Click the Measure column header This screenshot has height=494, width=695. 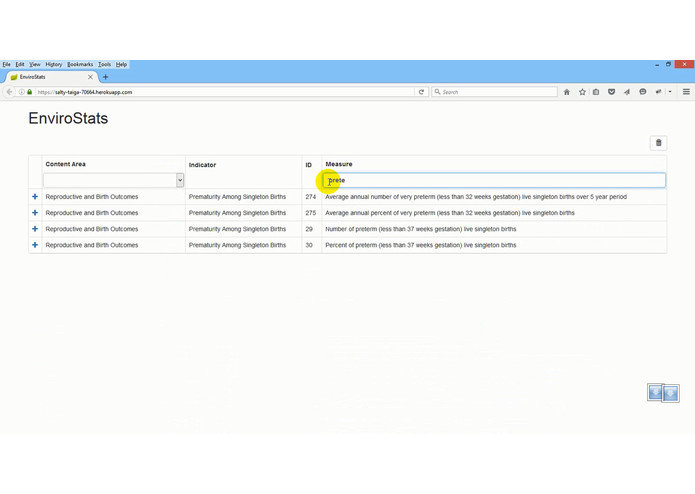pos(339,164)
